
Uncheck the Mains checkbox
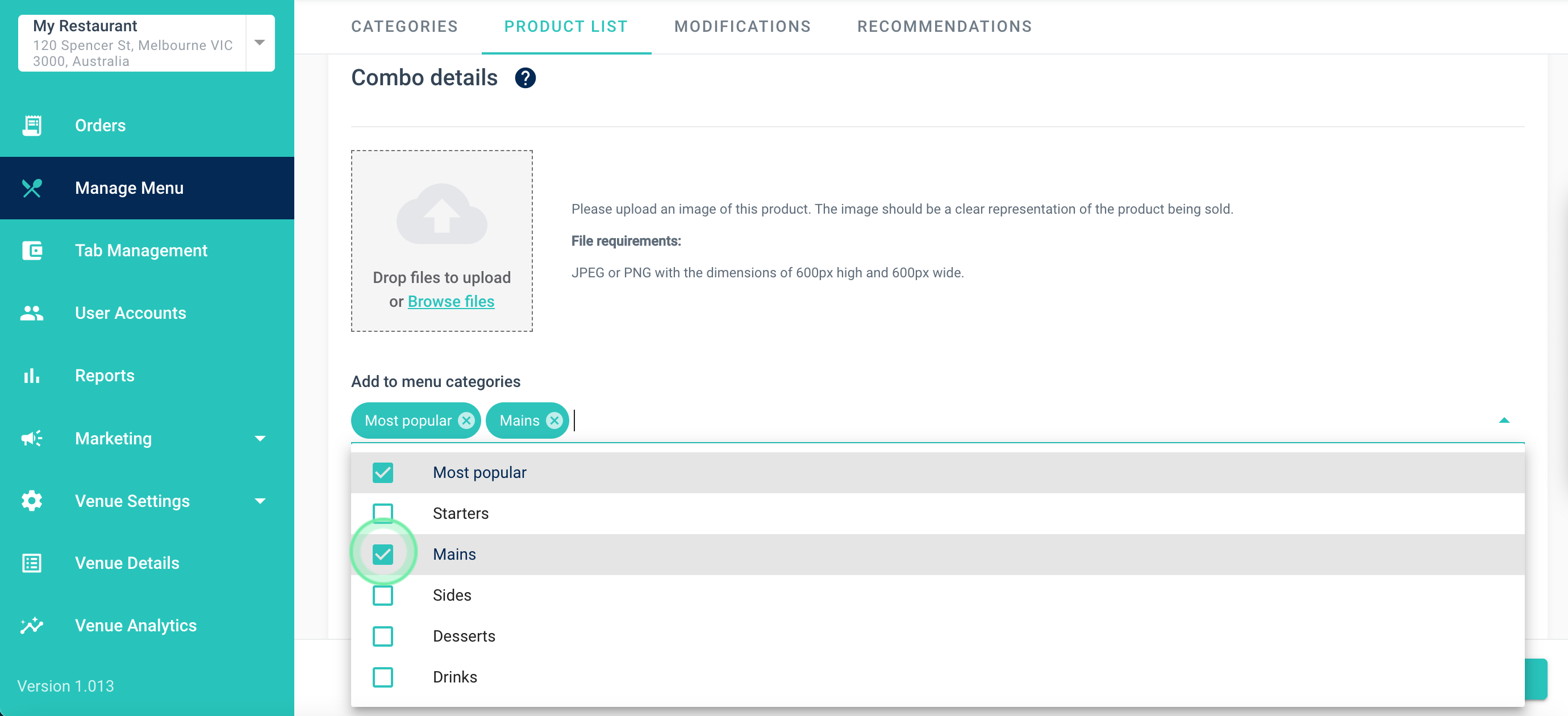click(383, 554)
